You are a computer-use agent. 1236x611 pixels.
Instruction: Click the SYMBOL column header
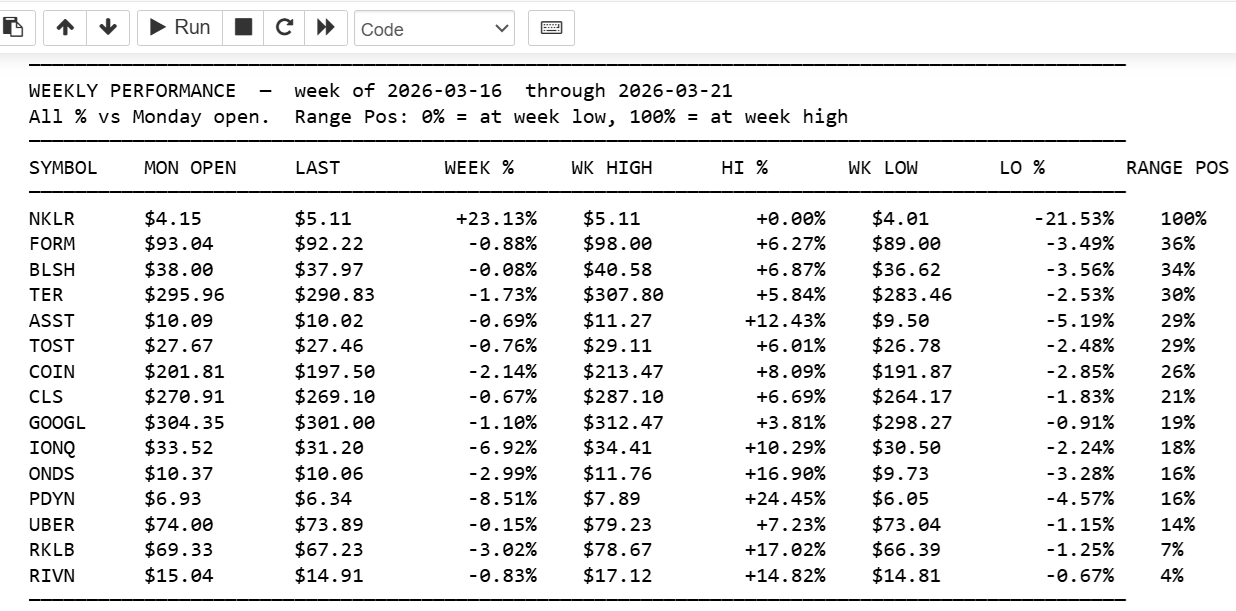coord(63,168)
